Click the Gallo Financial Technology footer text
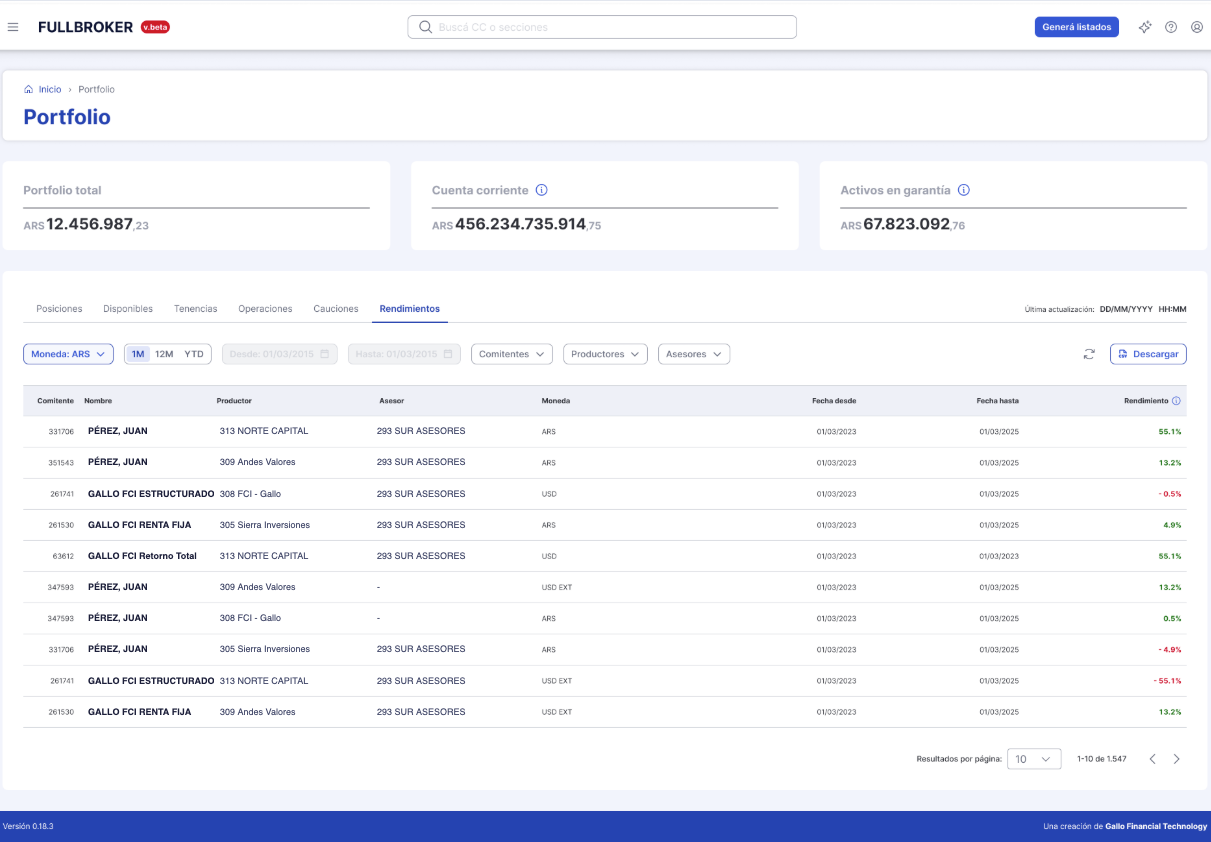 click(x=1156, y=826)
